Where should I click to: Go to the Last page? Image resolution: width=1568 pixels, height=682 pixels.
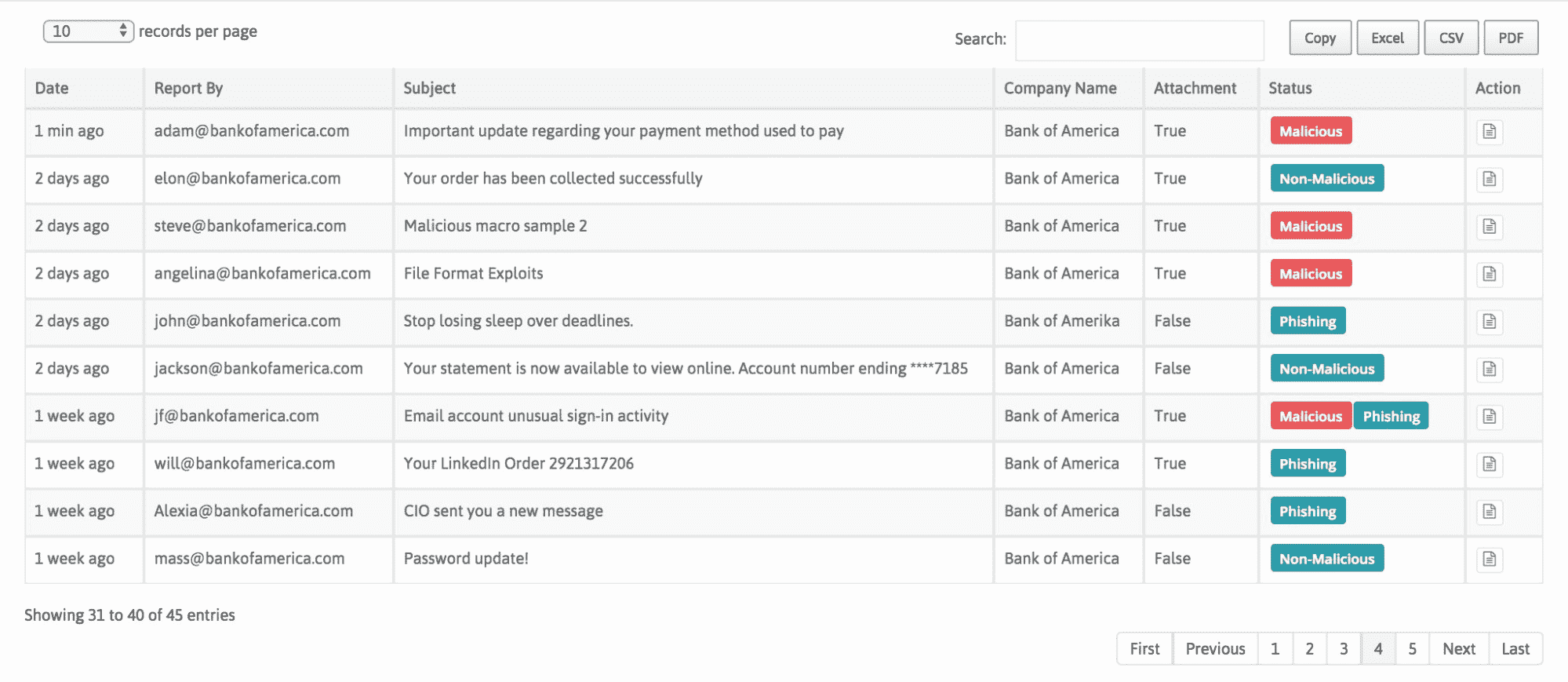(1515, 649)
